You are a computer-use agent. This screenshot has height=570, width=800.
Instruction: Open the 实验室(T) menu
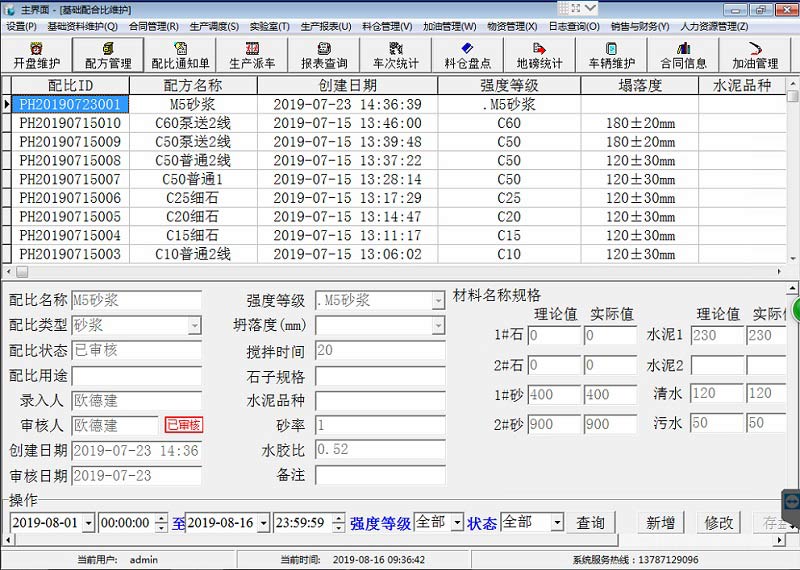(270, 26)
